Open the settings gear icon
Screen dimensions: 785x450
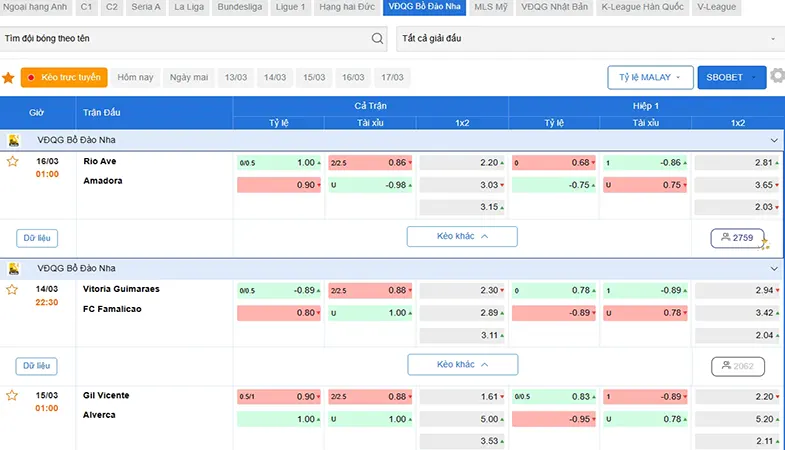(x=777, y=76)
